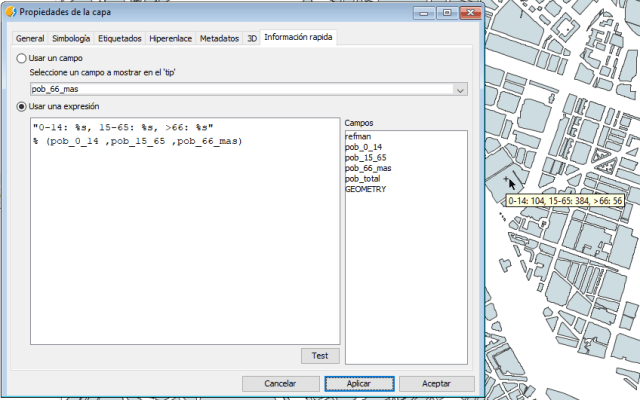Screen dimensions: 640x400
Task: Open the Hiperenlace tab
Action: (x=171, y=38)
